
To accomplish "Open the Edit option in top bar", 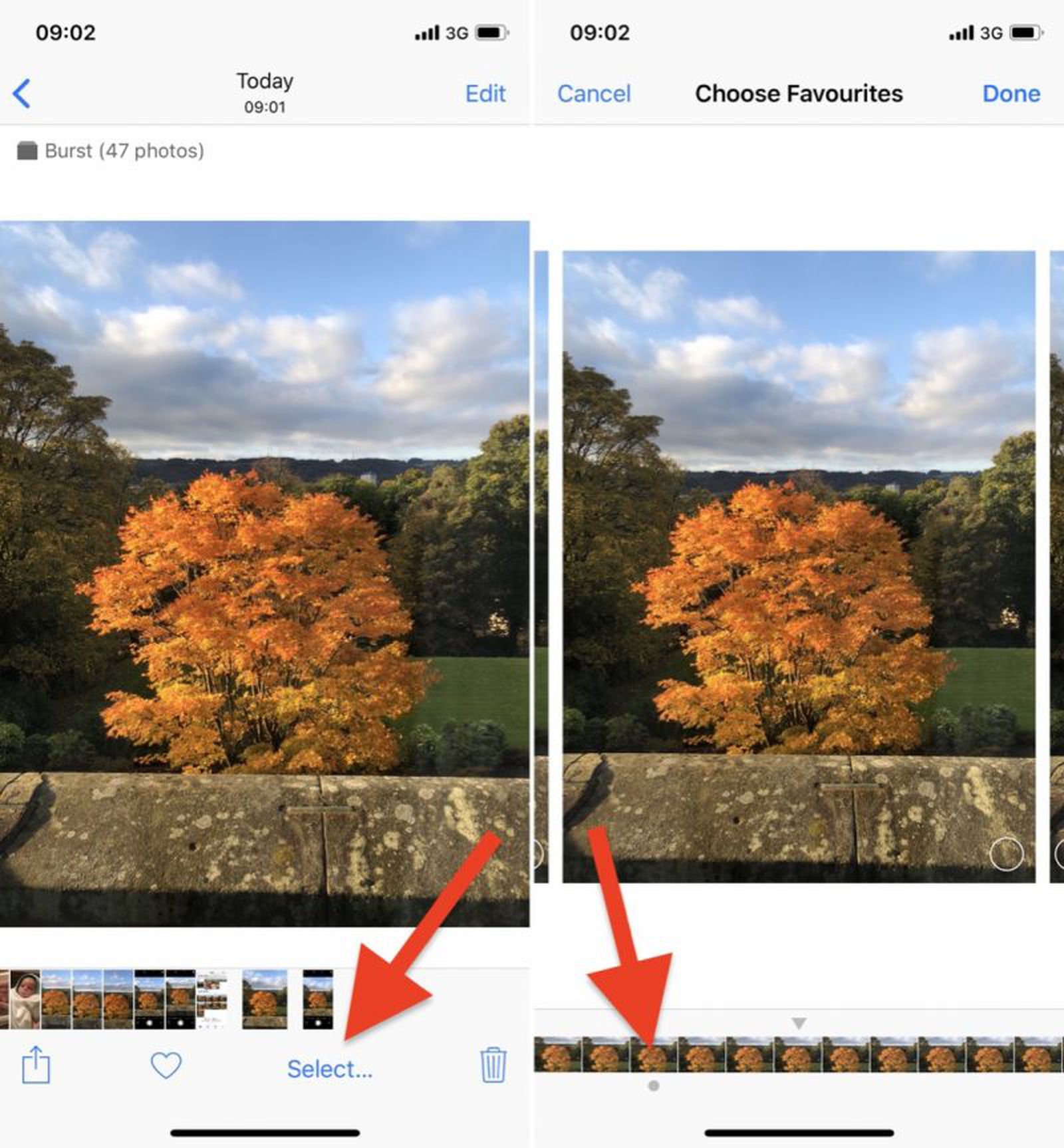I will tap(485, 94).
